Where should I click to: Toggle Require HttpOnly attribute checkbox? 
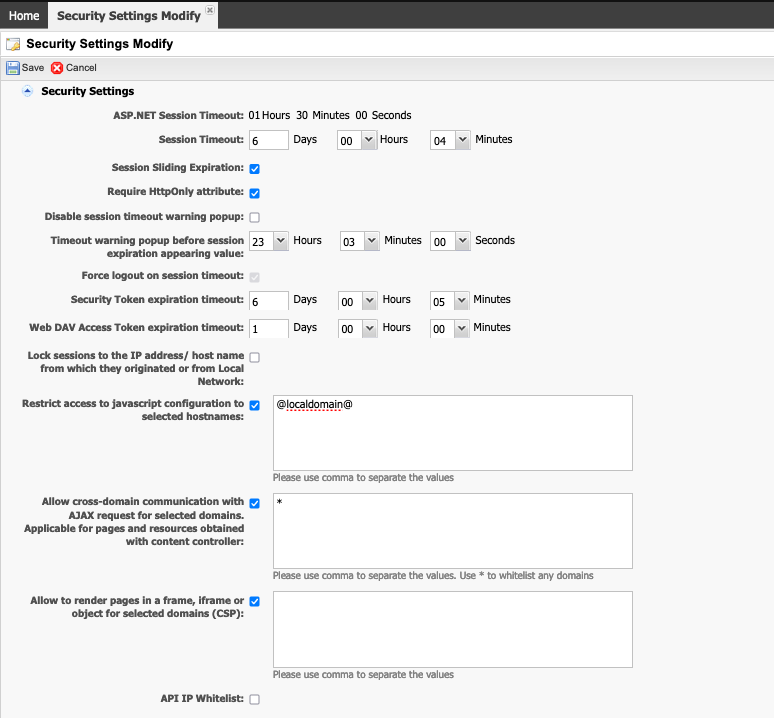point(255,193)
